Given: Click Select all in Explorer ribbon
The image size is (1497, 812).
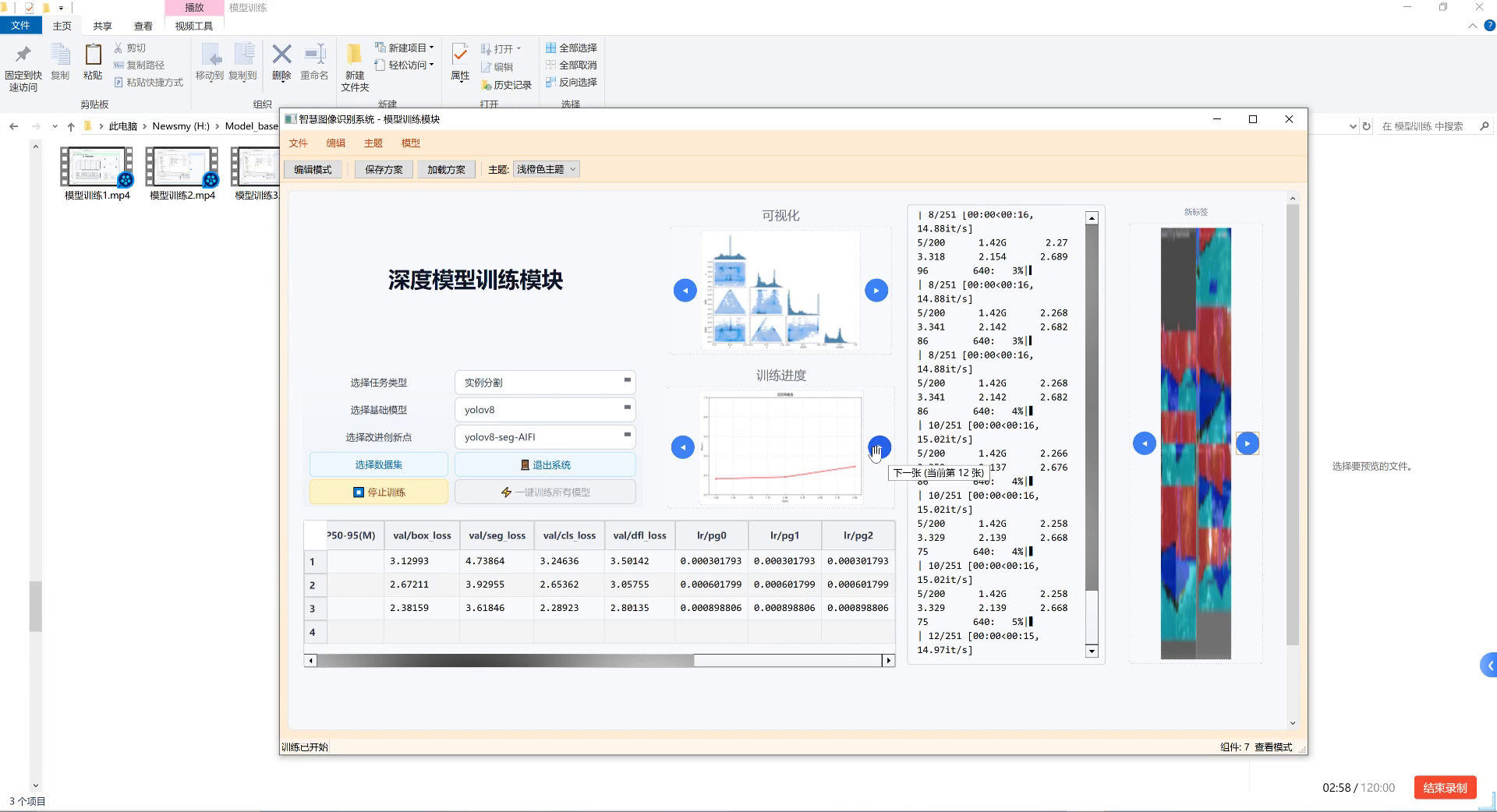Looking at the screenshot, I should pyautogui.click(x=572, y=48).
